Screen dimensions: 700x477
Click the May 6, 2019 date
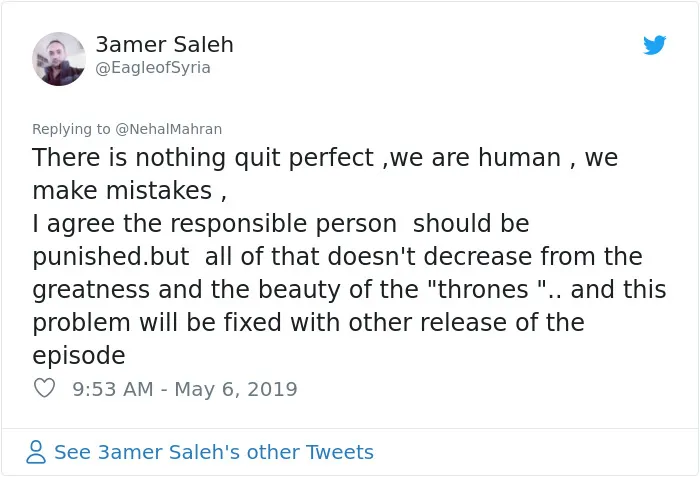(x=236, y=389)
